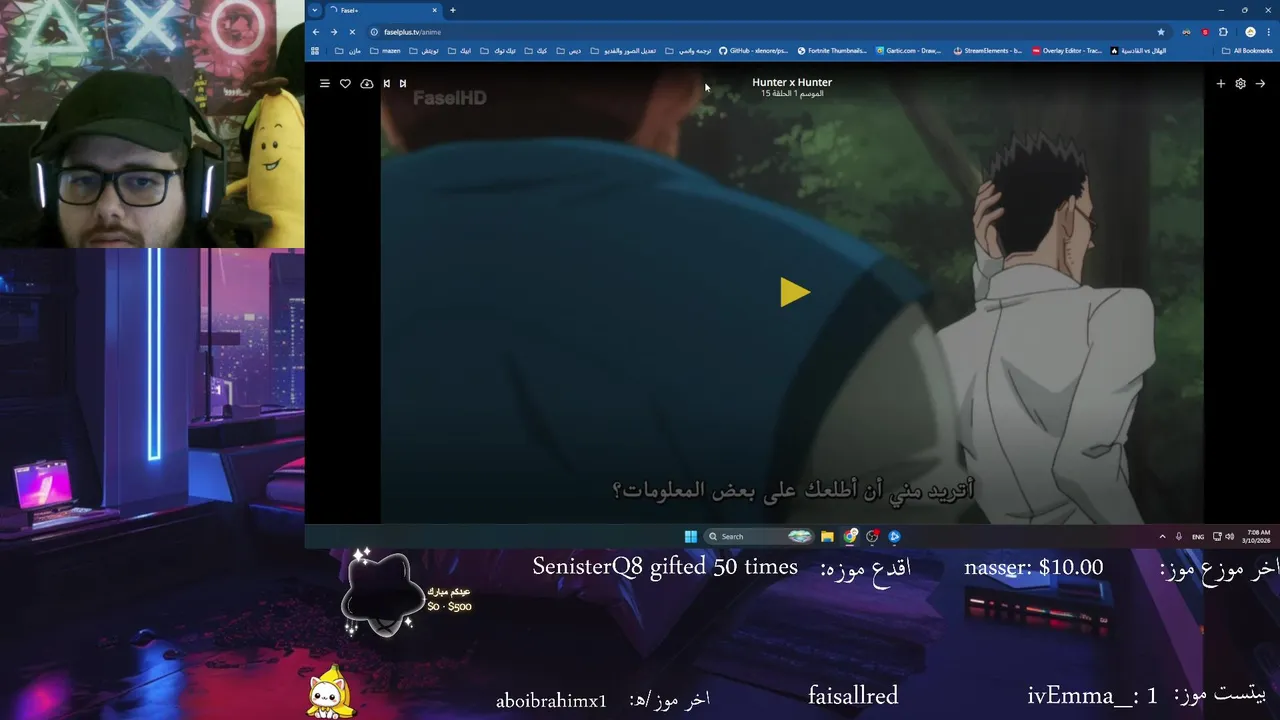Click the right arrow icon in player header
1280x720 pixels.
(1260, 83)
